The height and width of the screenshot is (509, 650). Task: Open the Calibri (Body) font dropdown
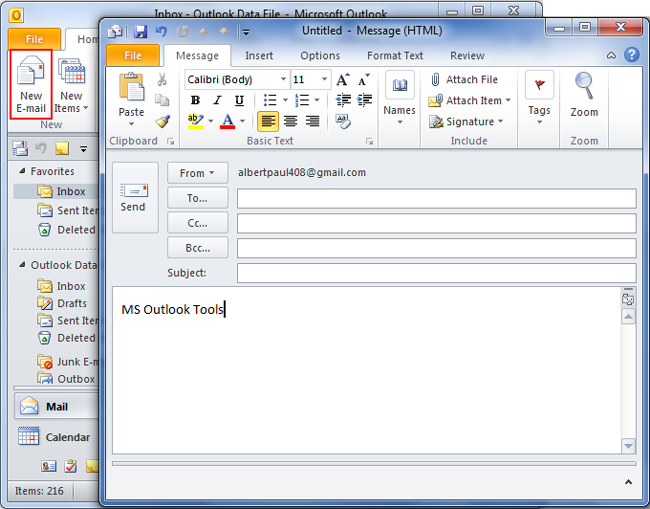pyautogui.click(x=283, y=79)
